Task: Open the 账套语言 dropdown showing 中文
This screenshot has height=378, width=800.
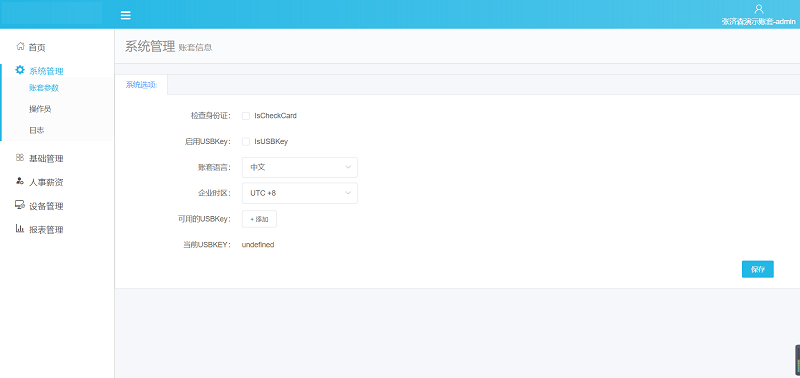Action: [299, 167]
